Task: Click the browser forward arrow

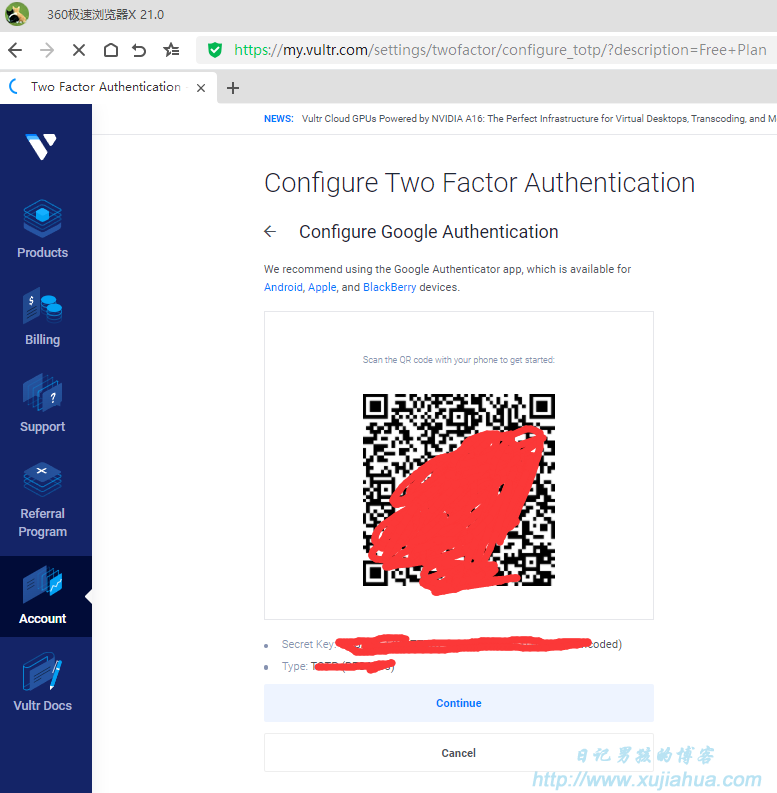Action: pyautogui.click(x=47, y=50)
